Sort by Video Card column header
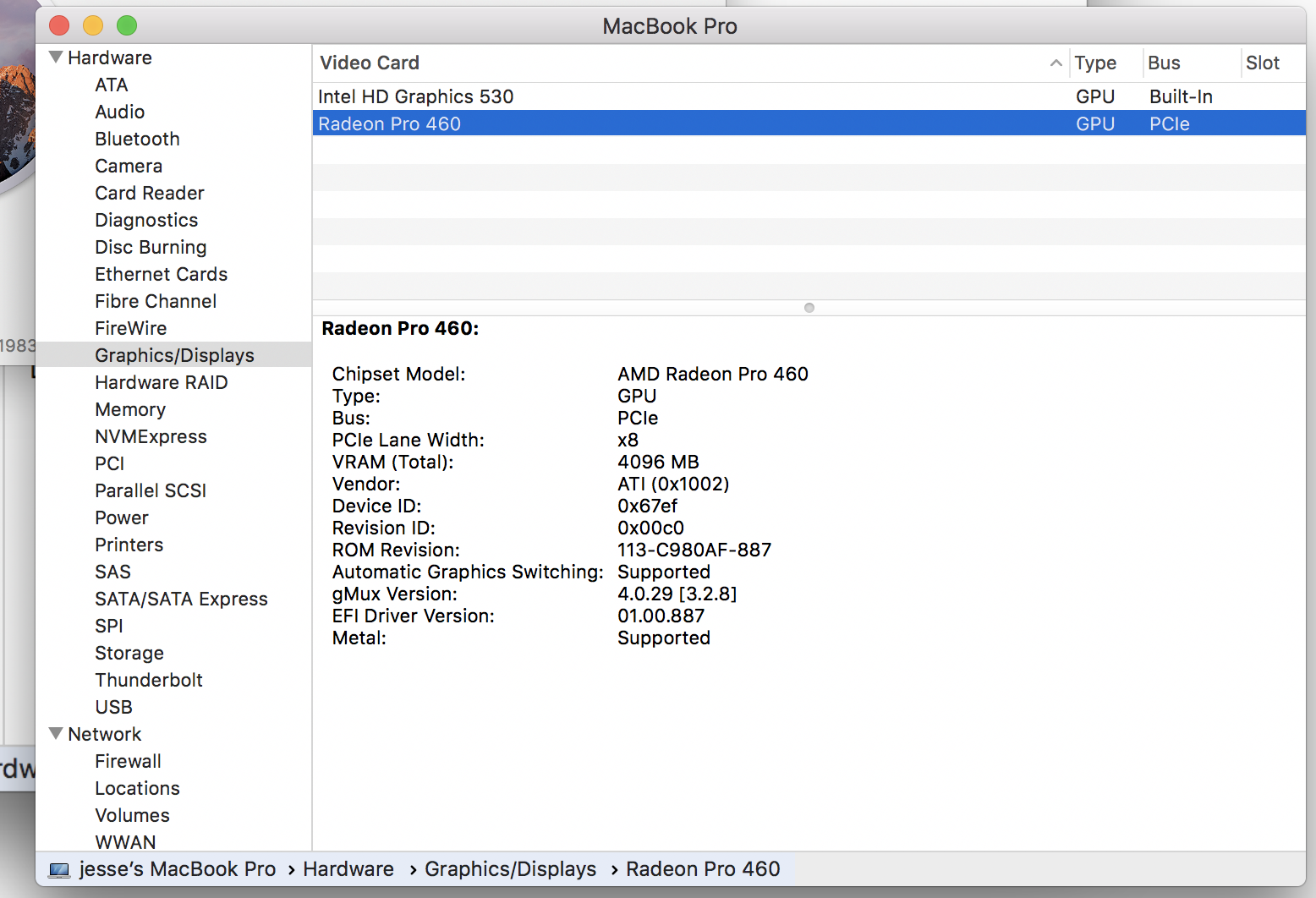The height and width of the screenshot is (898, 1316). click(370, 63)
